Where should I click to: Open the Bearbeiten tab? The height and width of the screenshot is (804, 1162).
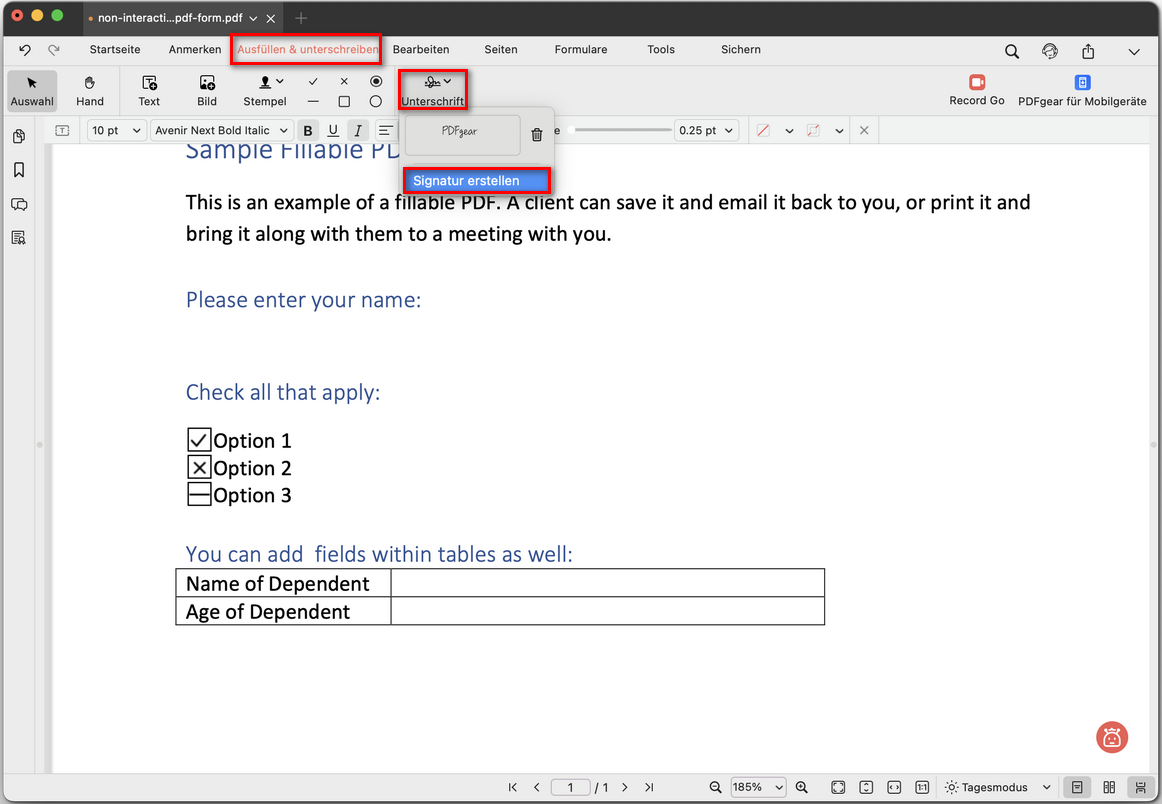(x=421, y=50)
